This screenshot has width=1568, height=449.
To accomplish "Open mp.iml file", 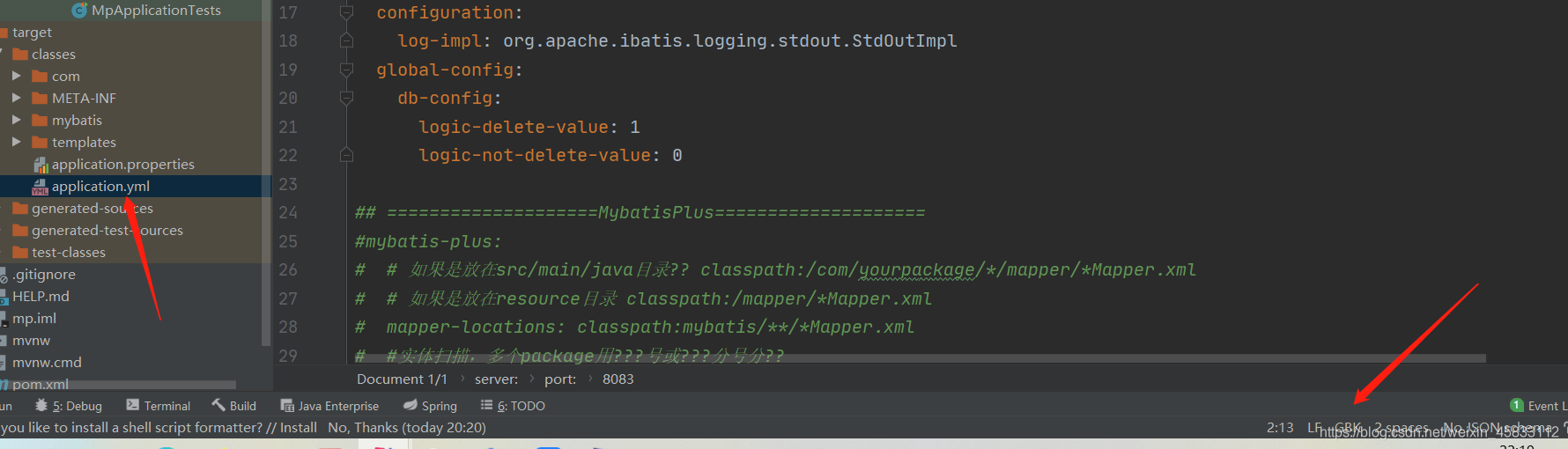I will [x=34, y=318].
